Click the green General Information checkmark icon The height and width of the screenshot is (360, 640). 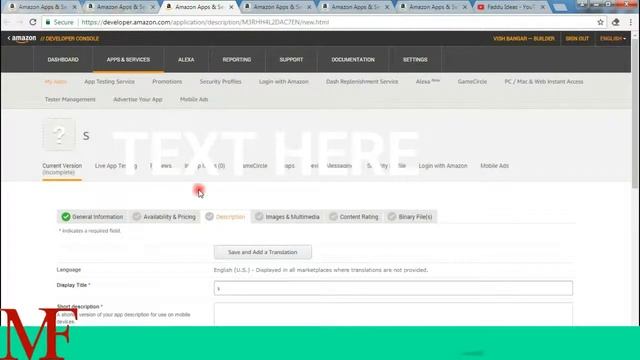[66, 216]
